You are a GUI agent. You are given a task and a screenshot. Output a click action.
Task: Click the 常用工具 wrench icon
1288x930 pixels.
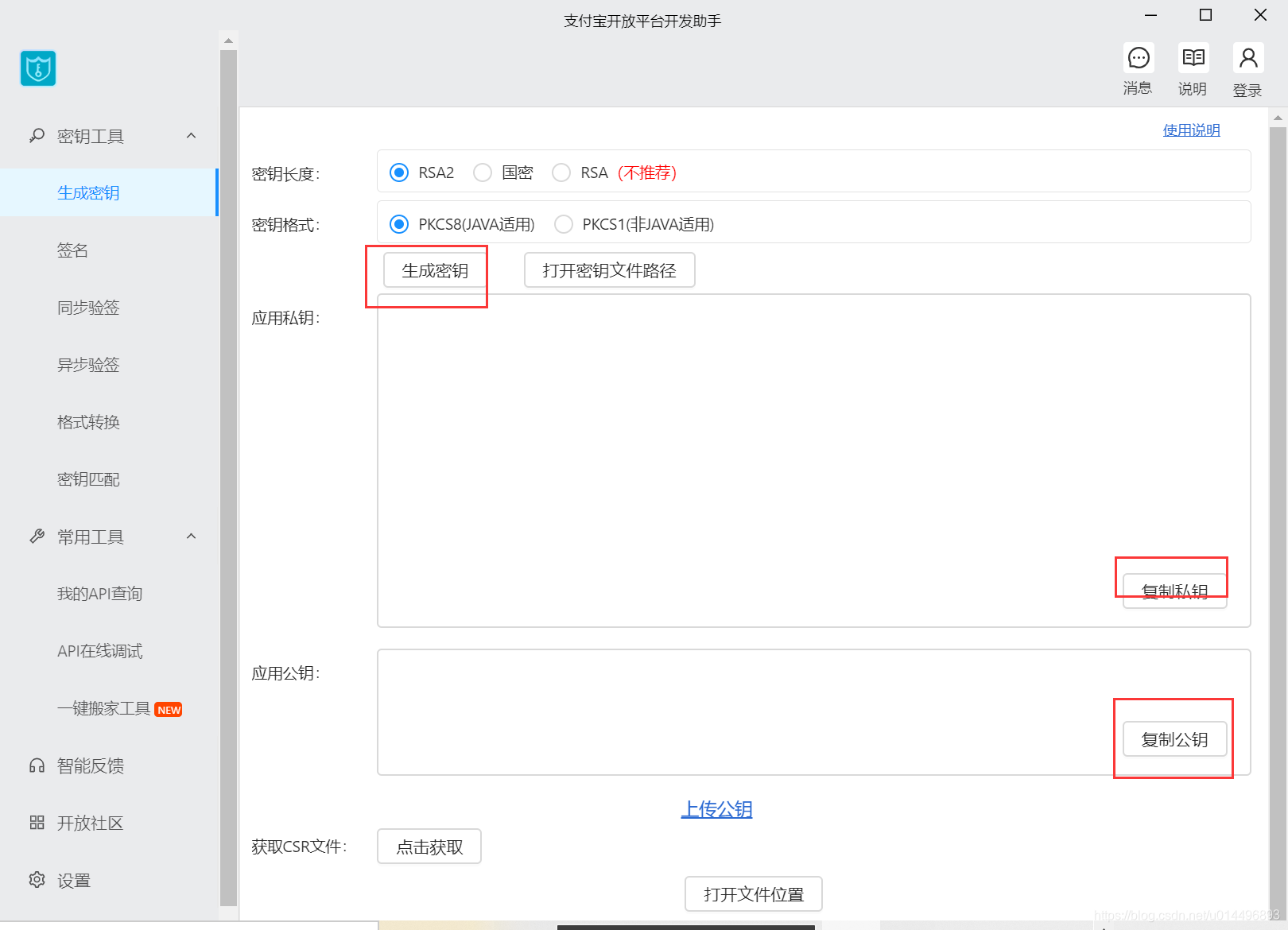37,537
